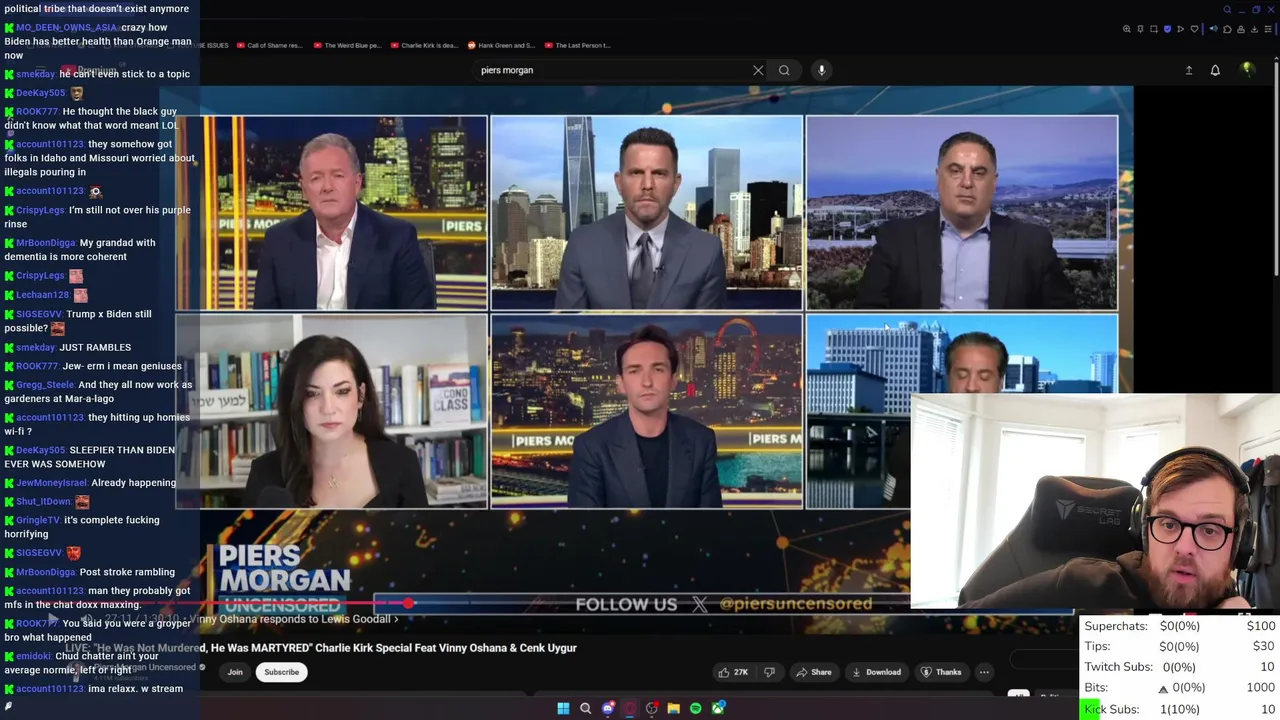Dislike the video with thumbs down

[769, 672]
